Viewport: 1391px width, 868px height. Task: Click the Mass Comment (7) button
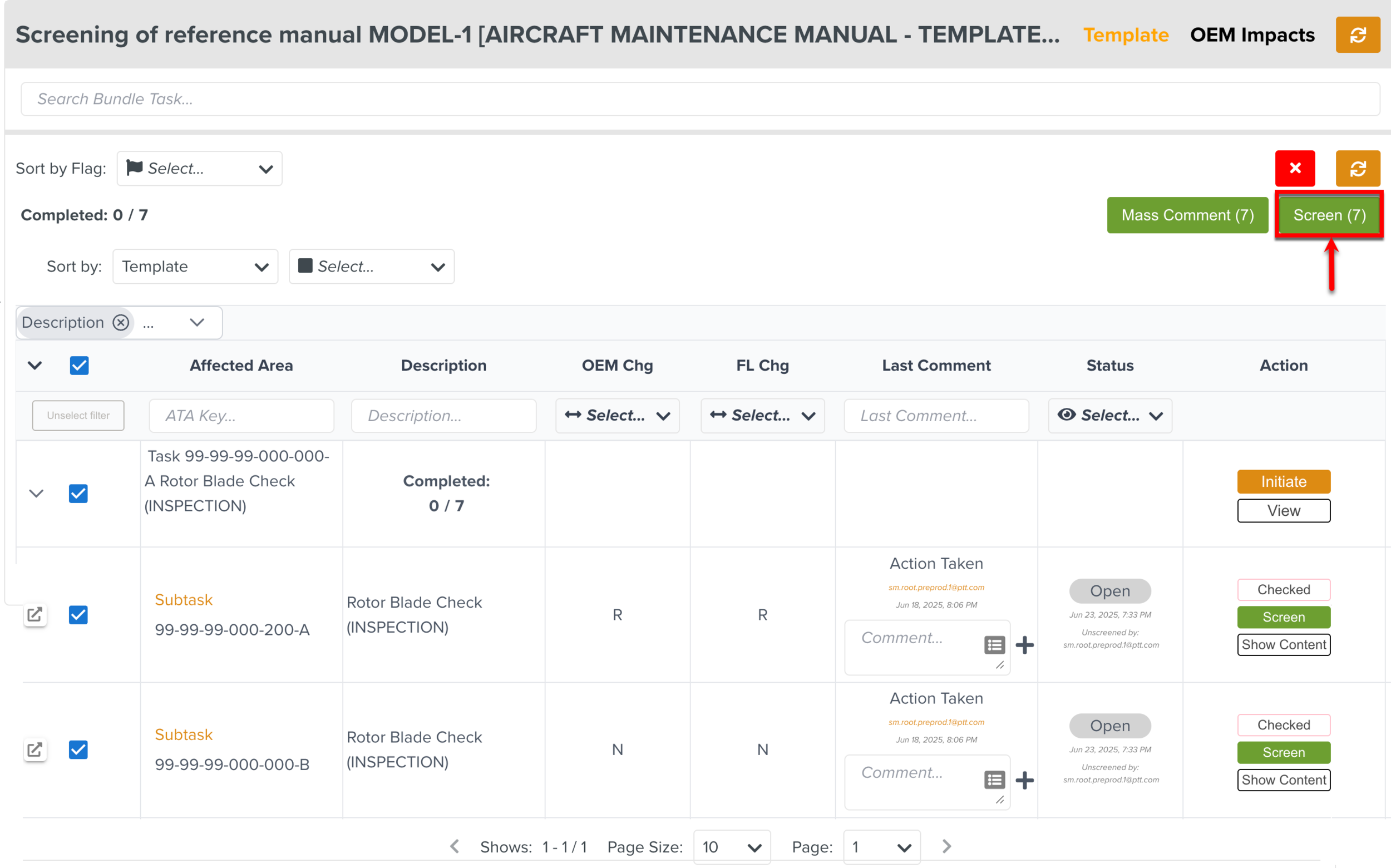click(x=1187, y=215)
